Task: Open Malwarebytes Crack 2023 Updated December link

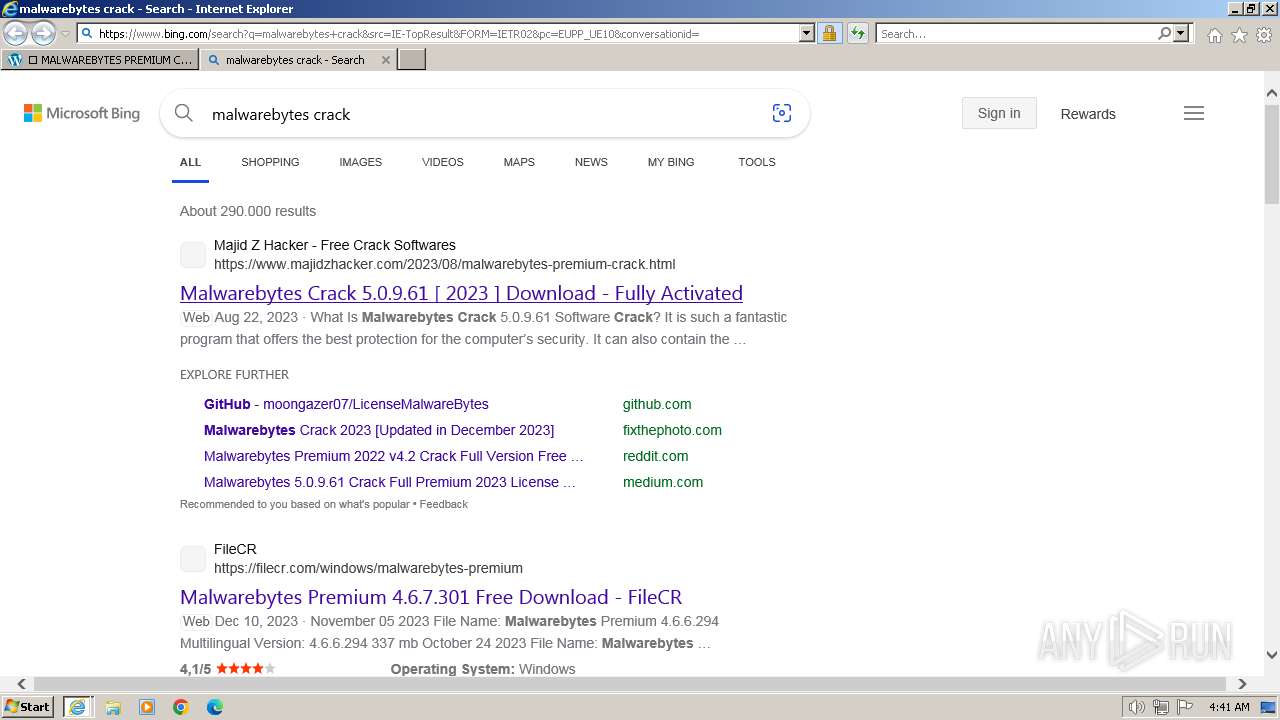Action: [379, 430]
